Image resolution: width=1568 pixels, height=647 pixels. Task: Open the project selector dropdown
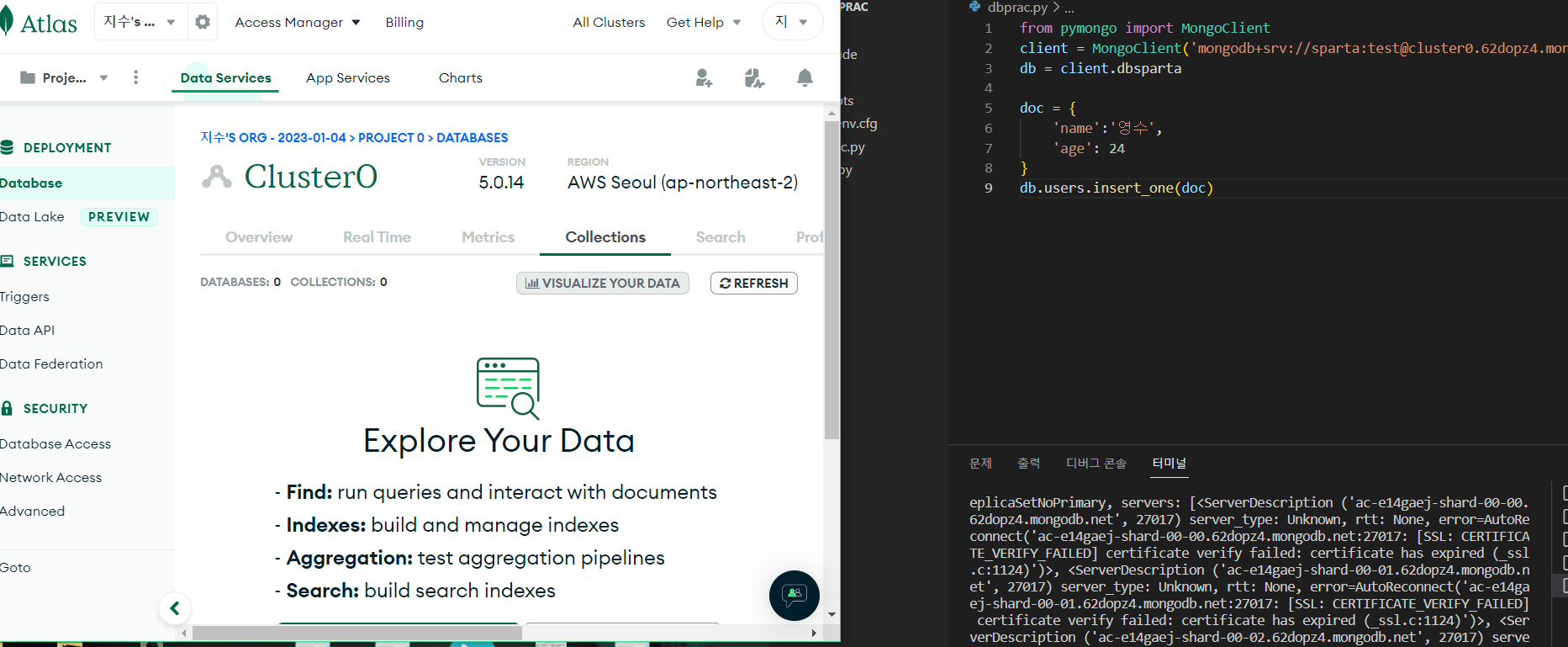pos(65,77)
